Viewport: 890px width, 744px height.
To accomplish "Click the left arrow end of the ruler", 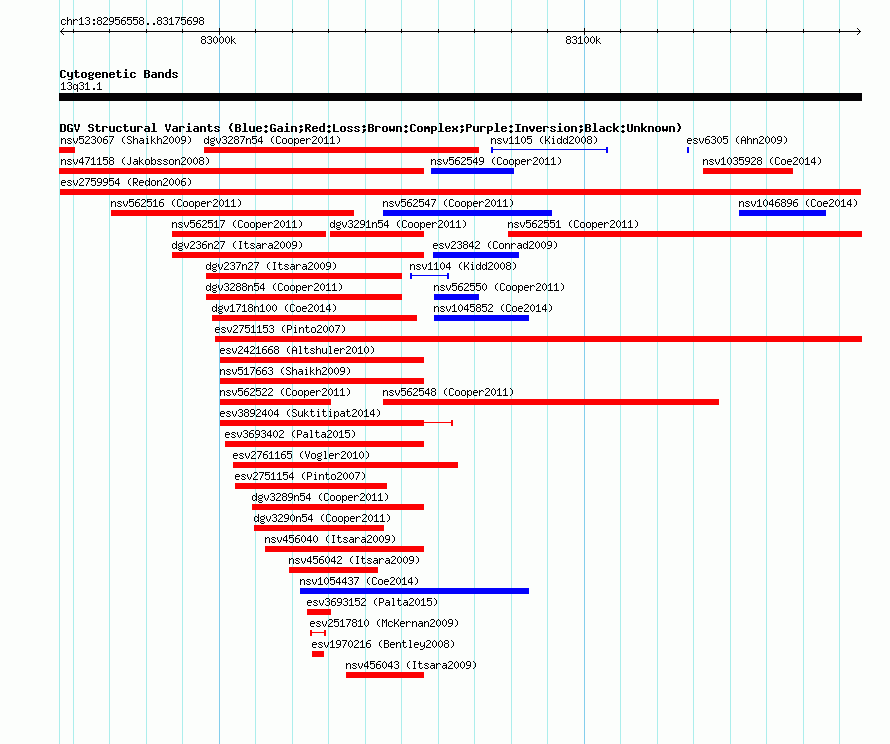I will [62, 32].
